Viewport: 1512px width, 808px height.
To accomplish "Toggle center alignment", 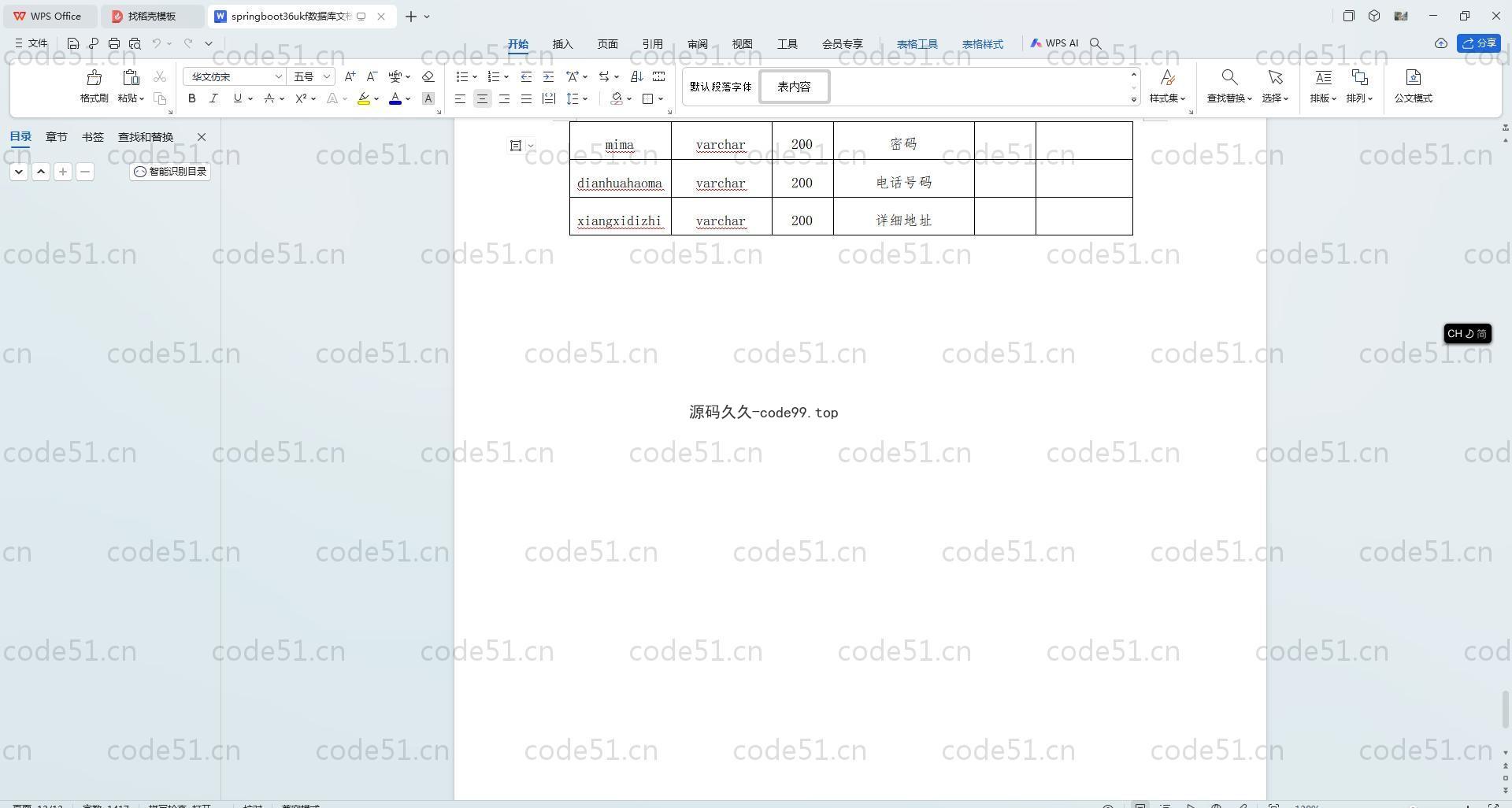I will pyautogui.click(x=482, y=98).
